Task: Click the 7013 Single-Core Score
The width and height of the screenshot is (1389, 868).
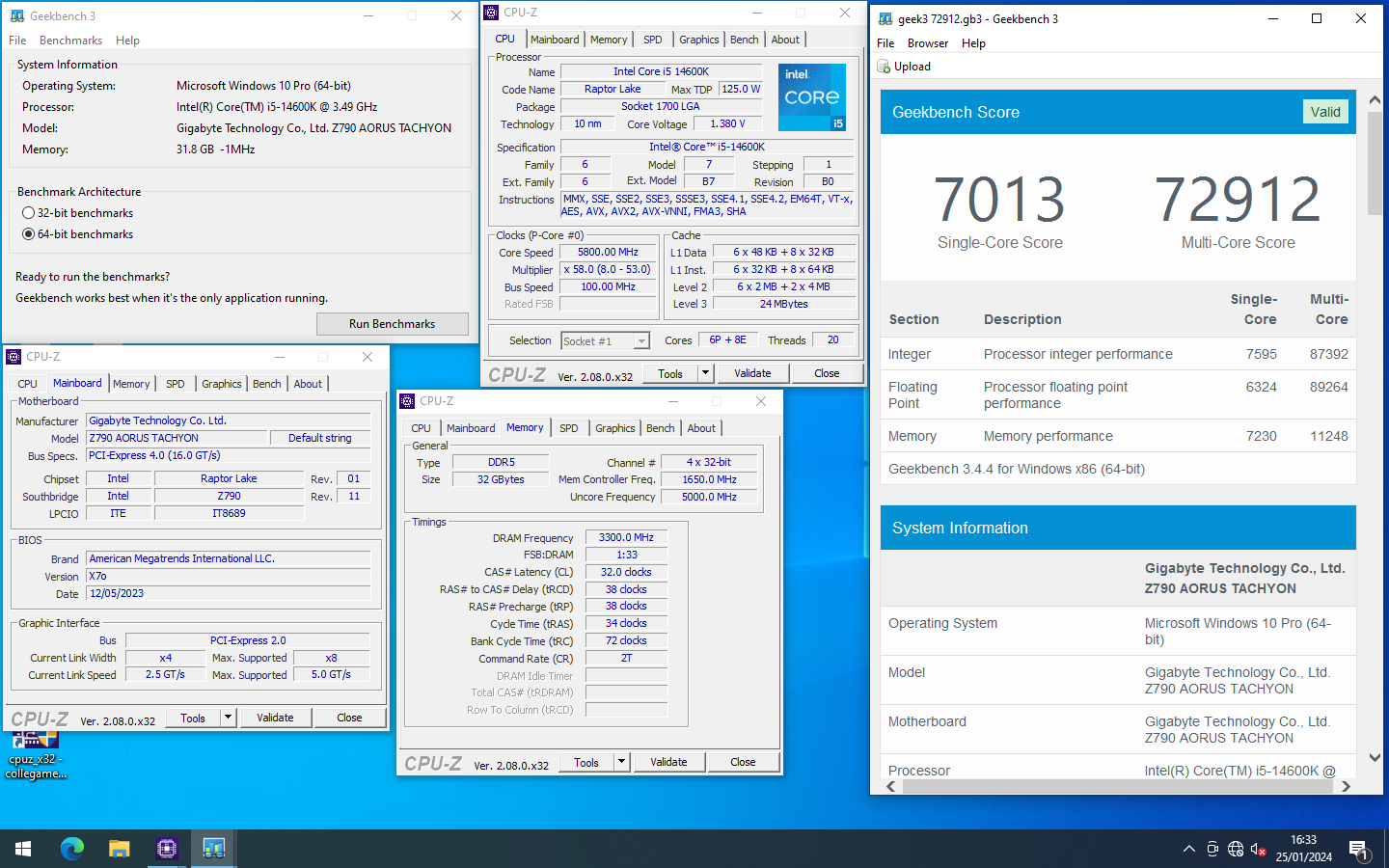Action: click(x=999, y=200)
